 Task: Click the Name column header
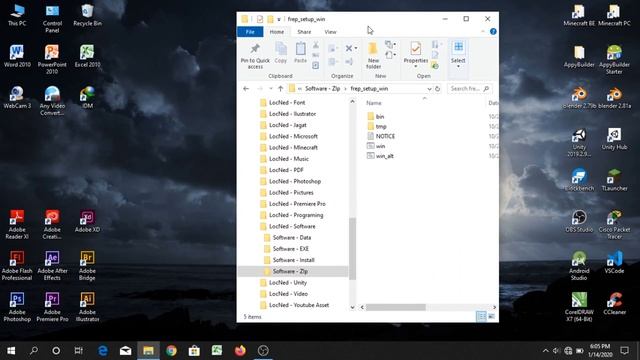coord(373,103)
